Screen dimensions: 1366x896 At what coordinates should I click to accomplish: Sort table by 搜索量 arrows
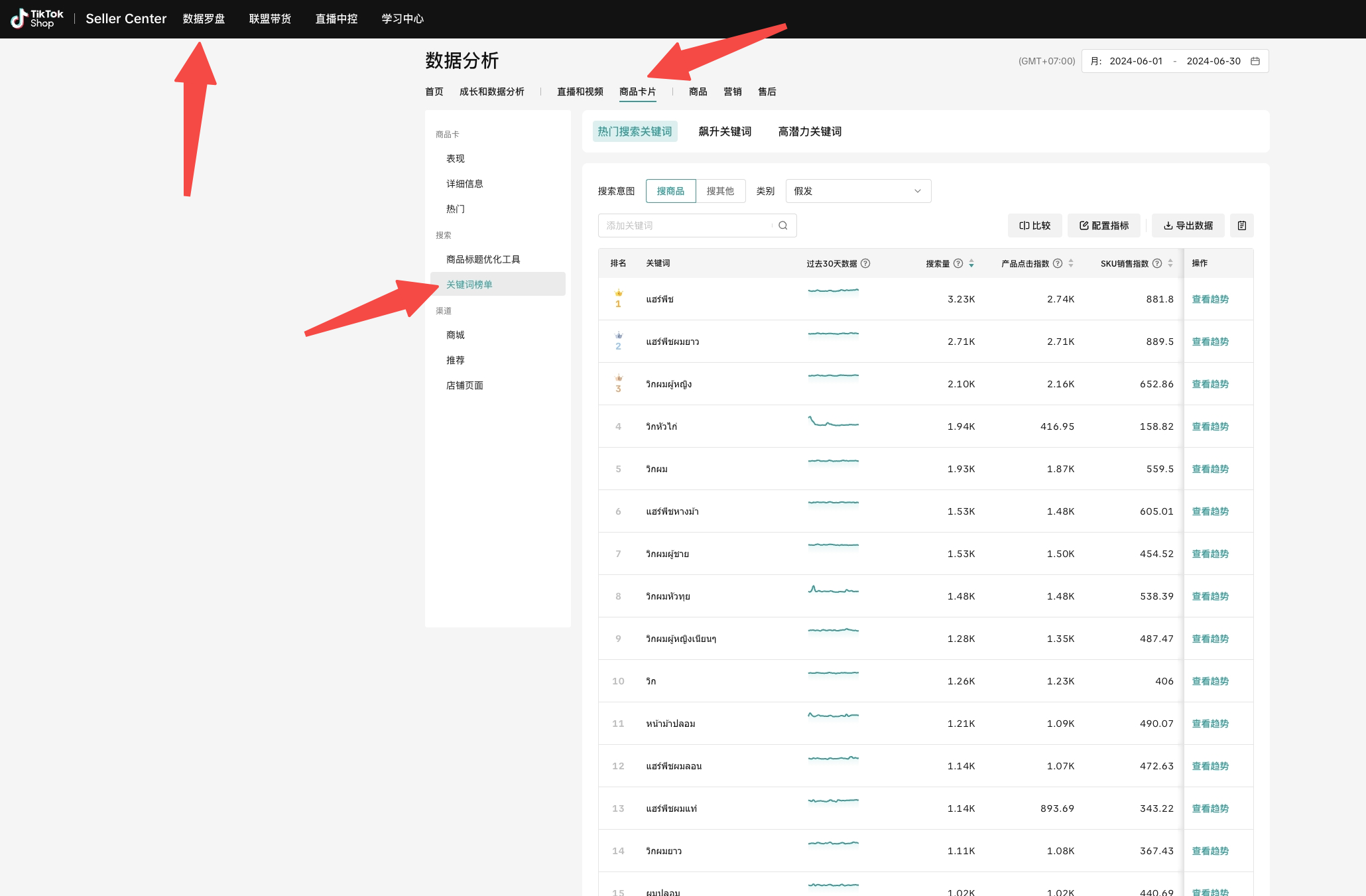[971, 263]
